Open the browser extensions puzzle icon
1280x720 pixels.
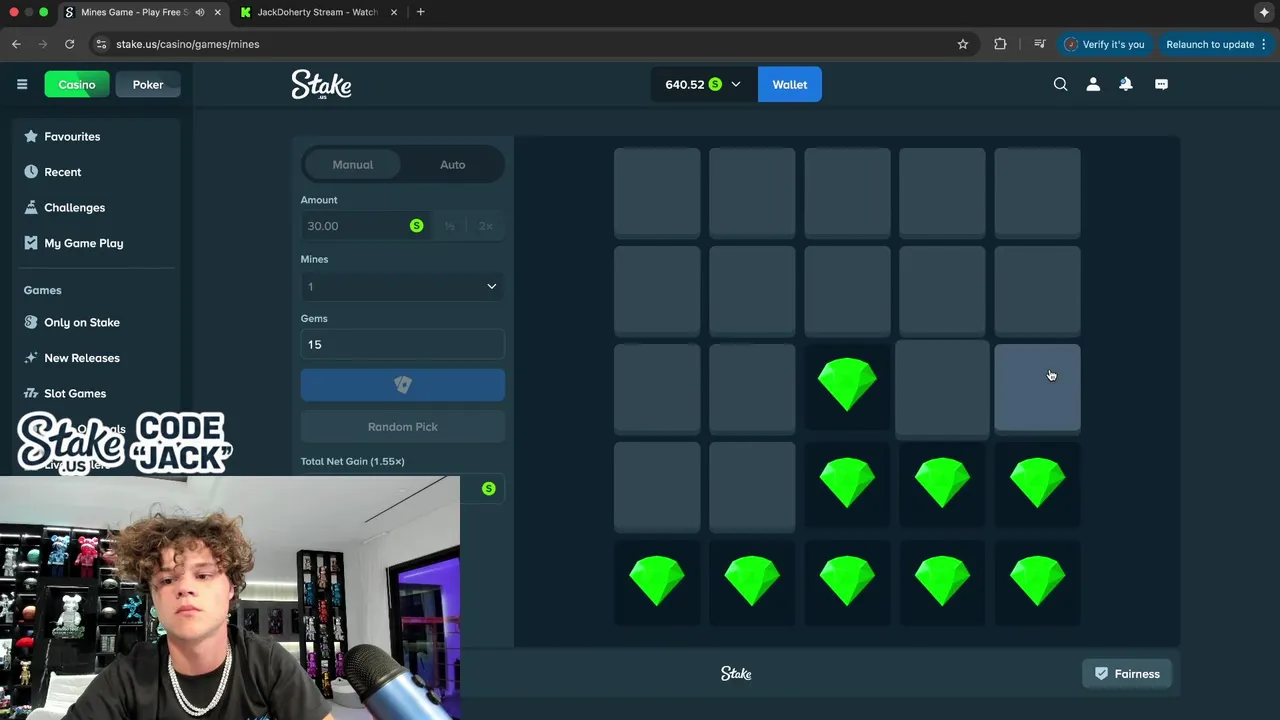coord(1000,44)
